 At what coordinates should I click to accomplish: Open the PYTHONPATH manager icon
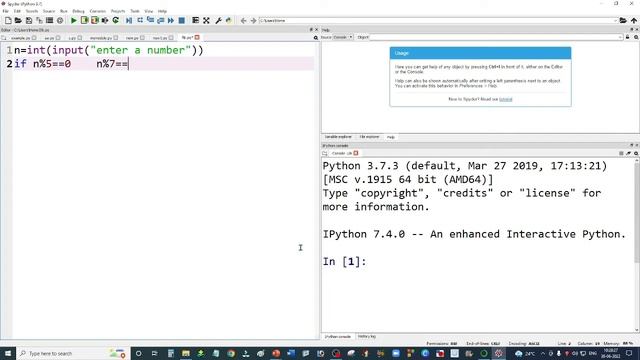click(x=229, y=20)
